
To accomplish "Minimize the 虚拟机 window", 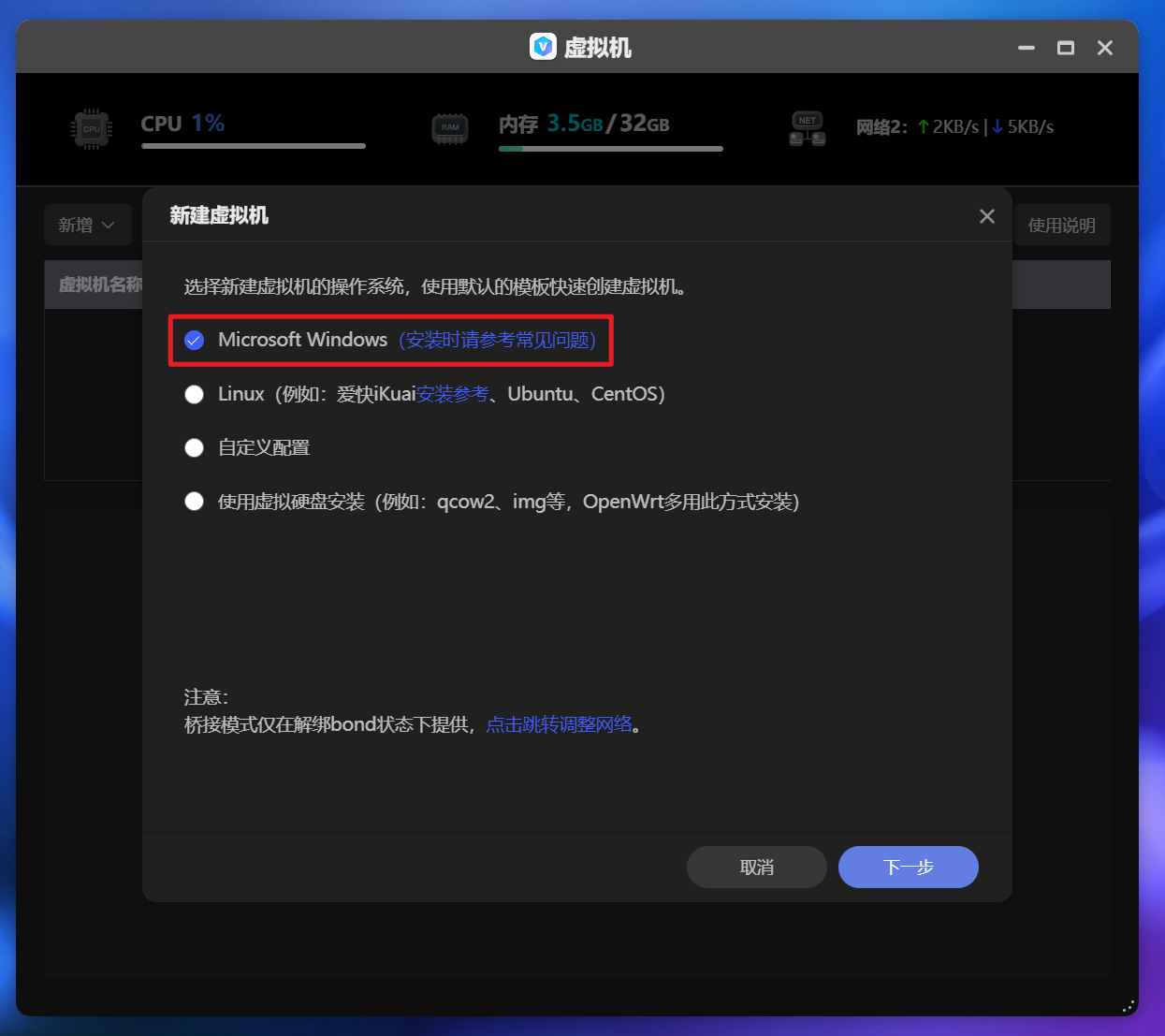I will [1027, 48].
